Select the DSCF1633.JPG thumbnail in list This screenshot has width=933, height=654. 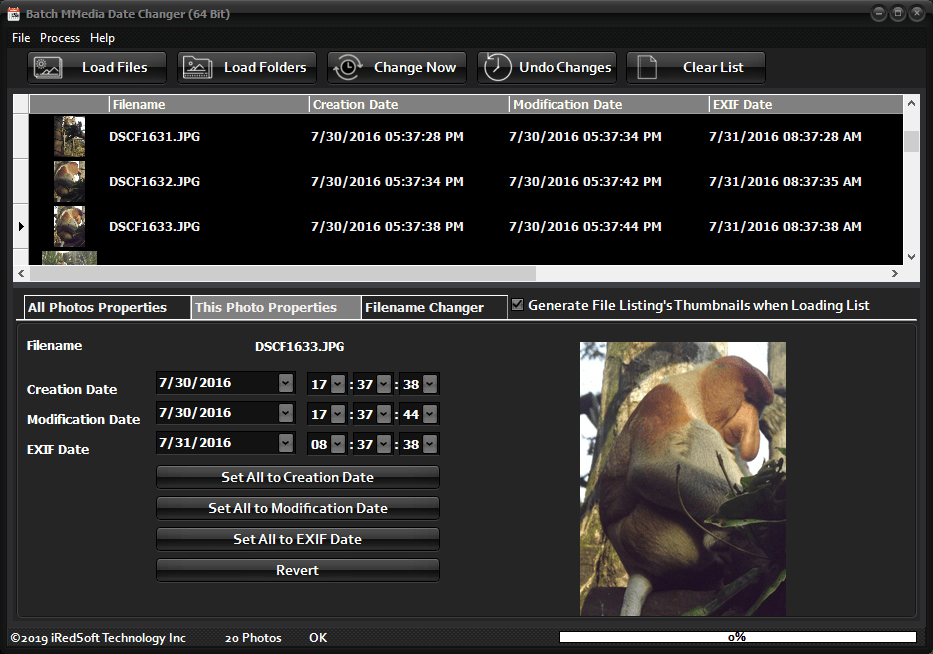tap(70, 227)
